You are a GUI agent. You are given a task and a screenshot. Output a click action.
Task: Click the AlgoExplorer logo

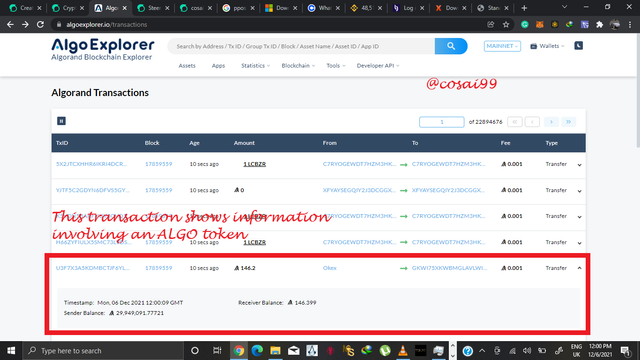point(102,49)
